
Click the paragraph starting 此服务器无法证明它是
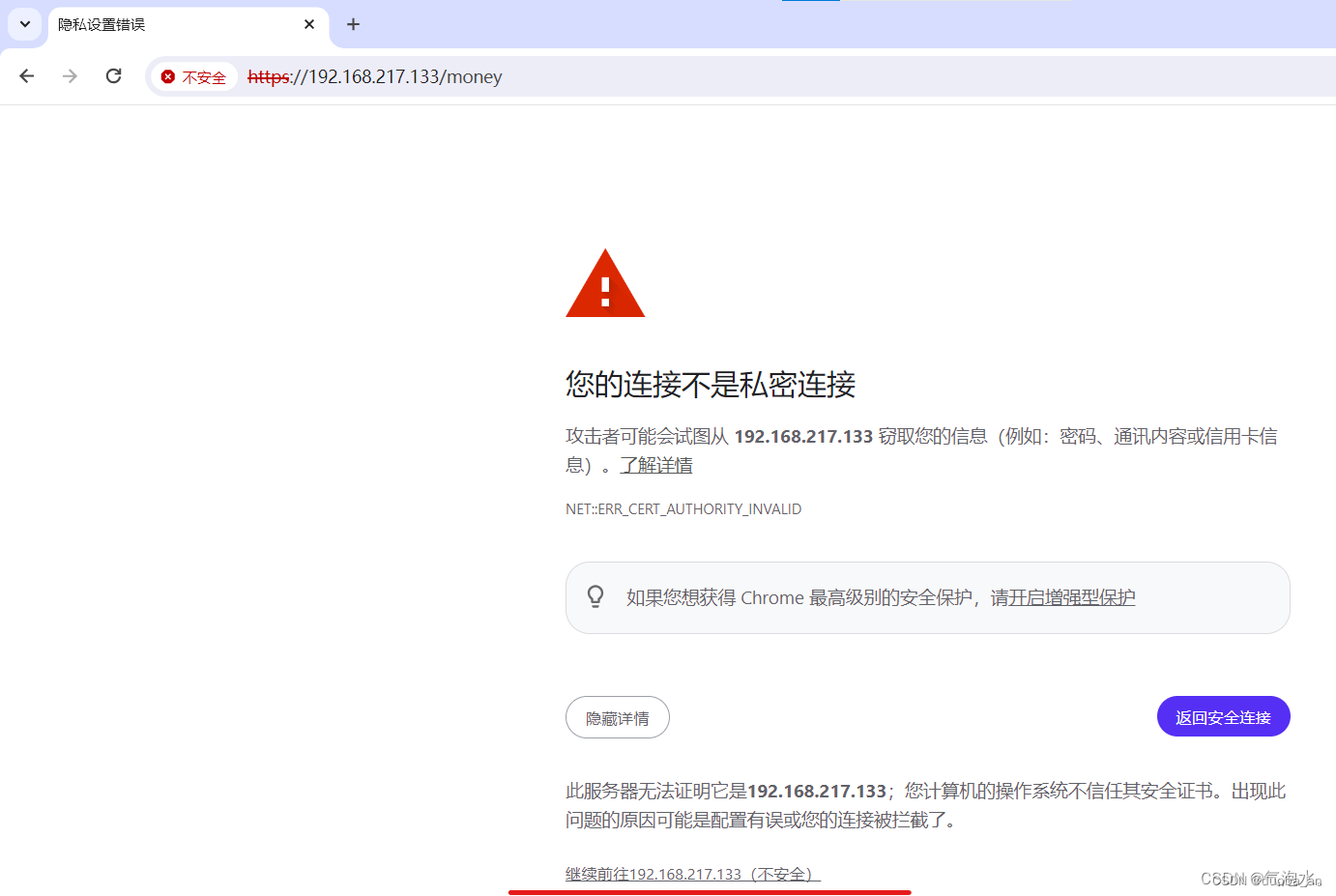coord(926,805)
